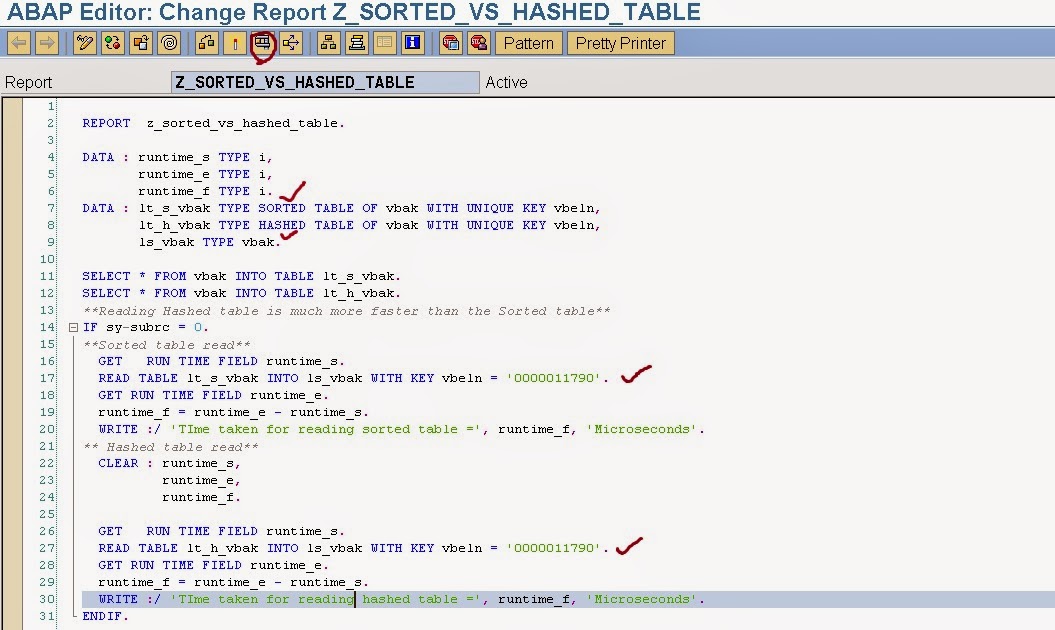
Task: Click the navigation cross-arrows icon
Action: pyautogui.click(x=291, y=43)
